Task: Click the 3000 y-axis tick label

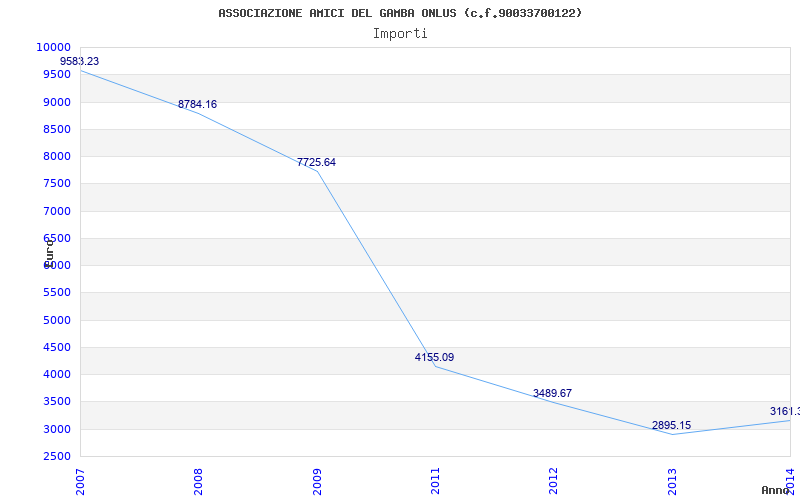Action: click(x=56, y=429)
